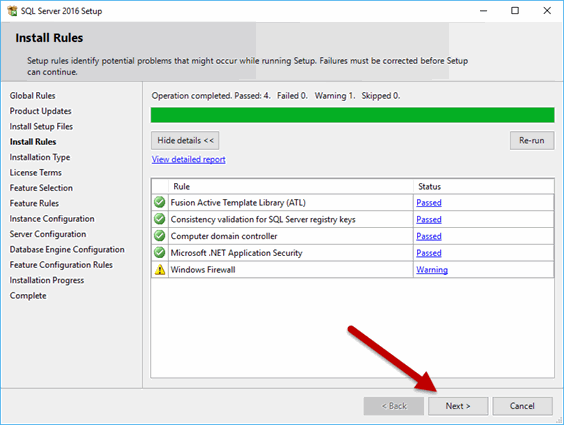564x425 pixels.
Task: Select Feature Selection step
Action: tap(41, 188)
